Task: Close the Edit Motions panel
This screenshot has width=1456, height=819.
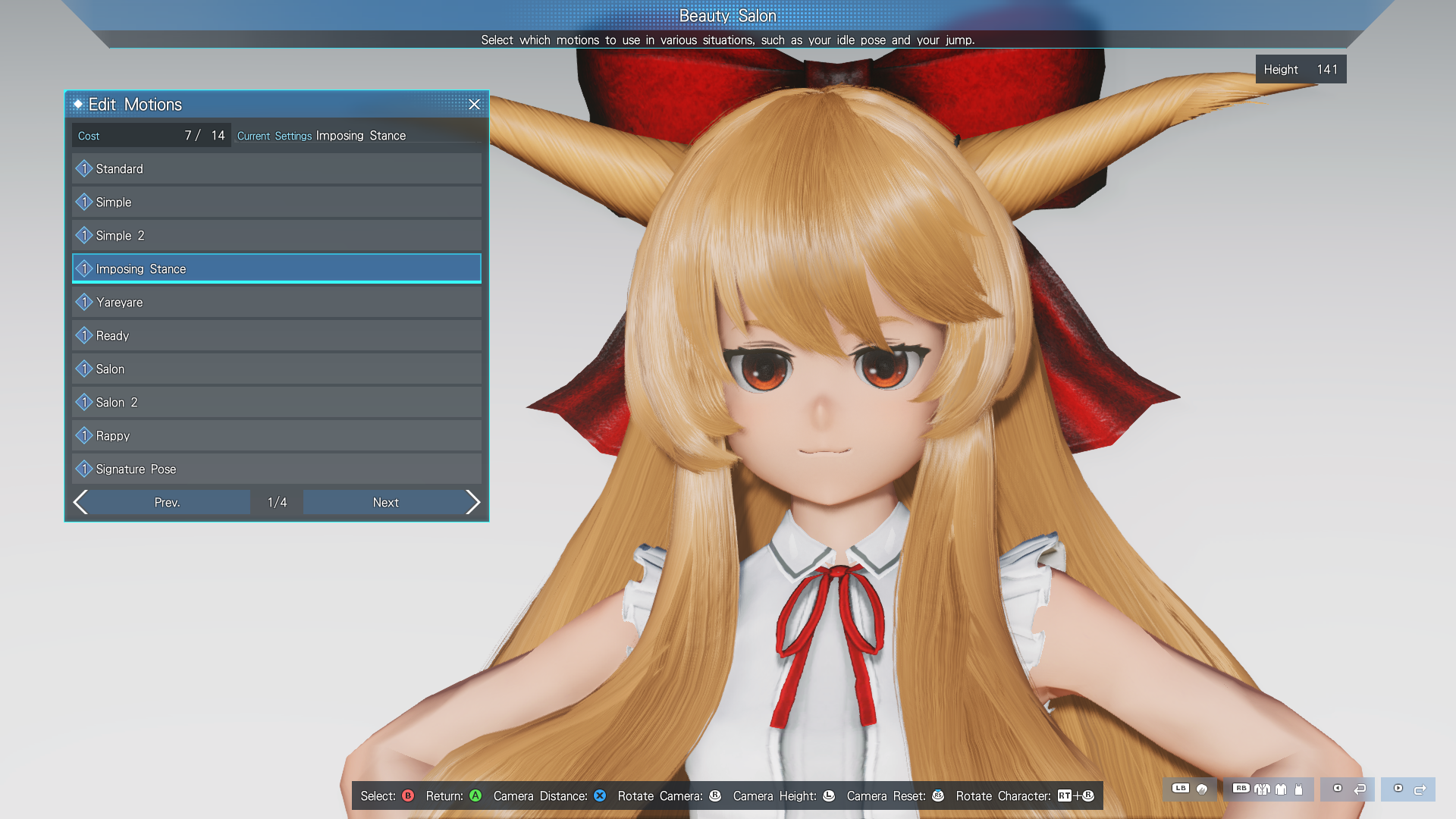Action: coord(474,105)
